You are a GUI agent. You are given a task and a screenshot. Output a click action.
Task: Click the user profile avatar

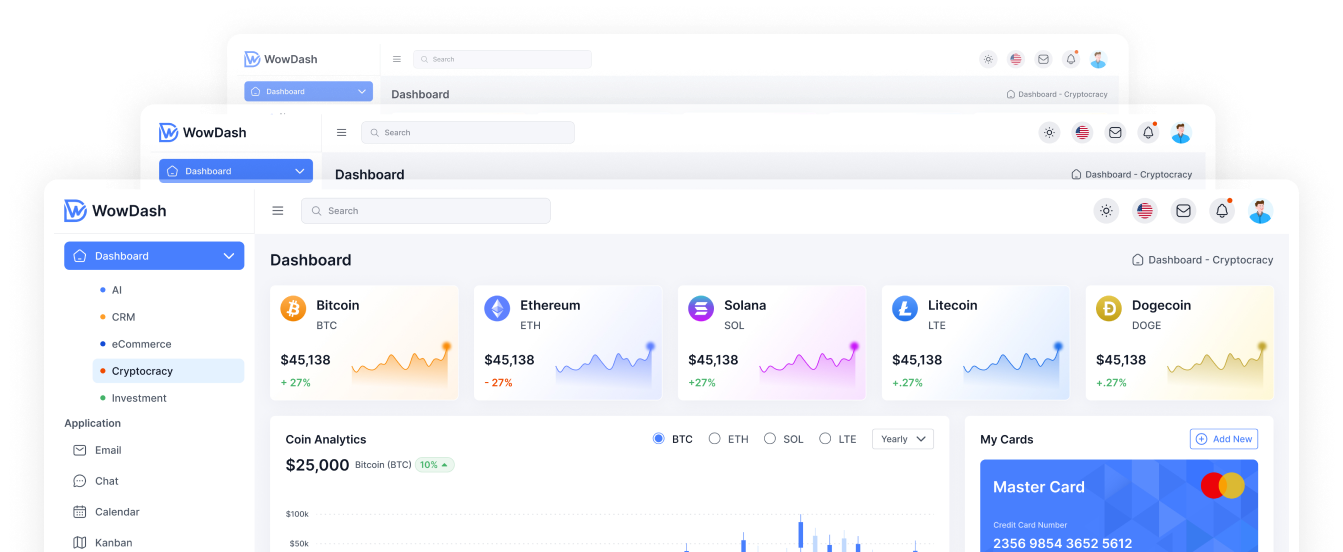point(1260,211)
